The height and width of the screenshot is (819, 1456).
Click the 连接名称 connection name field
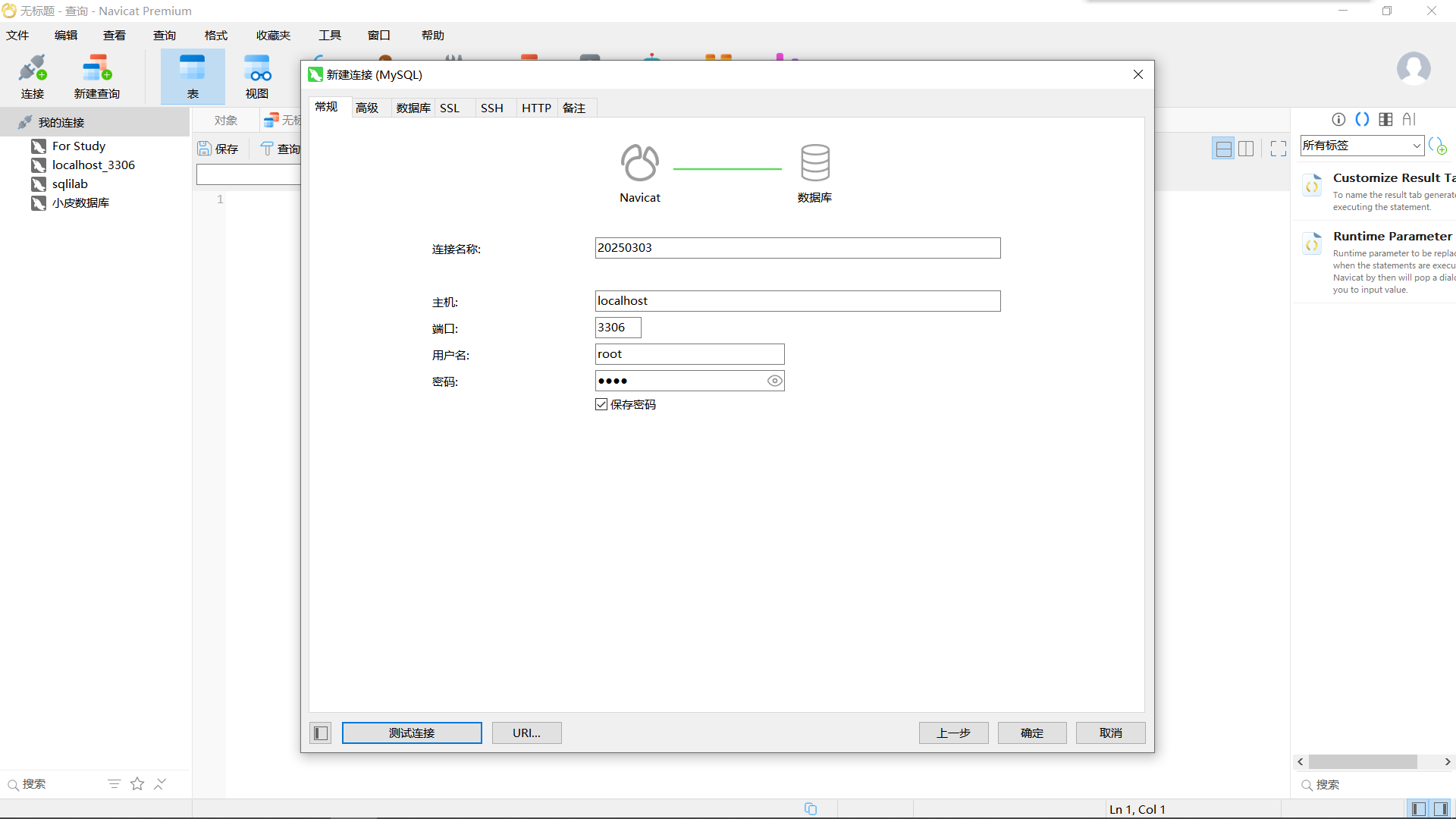(797, 248)
